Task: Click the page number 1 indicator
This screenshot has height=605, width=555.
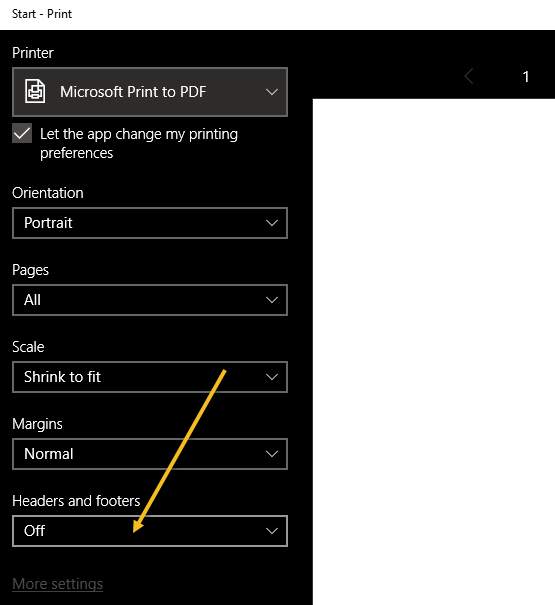Action: [x=526, y=77]
